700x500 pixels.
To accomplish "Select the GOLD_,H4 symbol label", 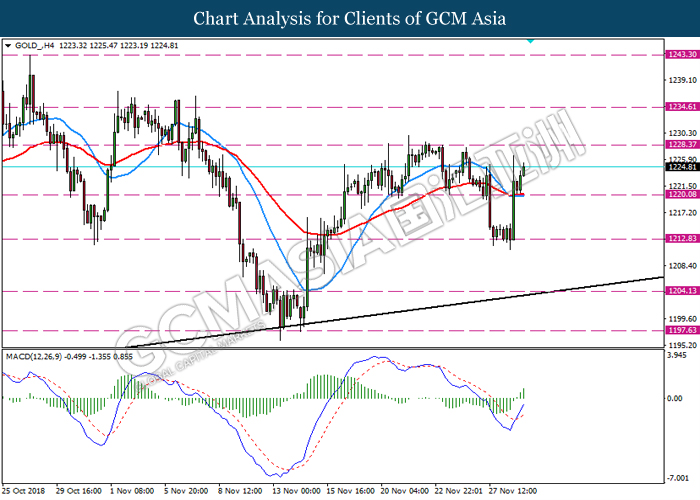I will pos(35,46).
